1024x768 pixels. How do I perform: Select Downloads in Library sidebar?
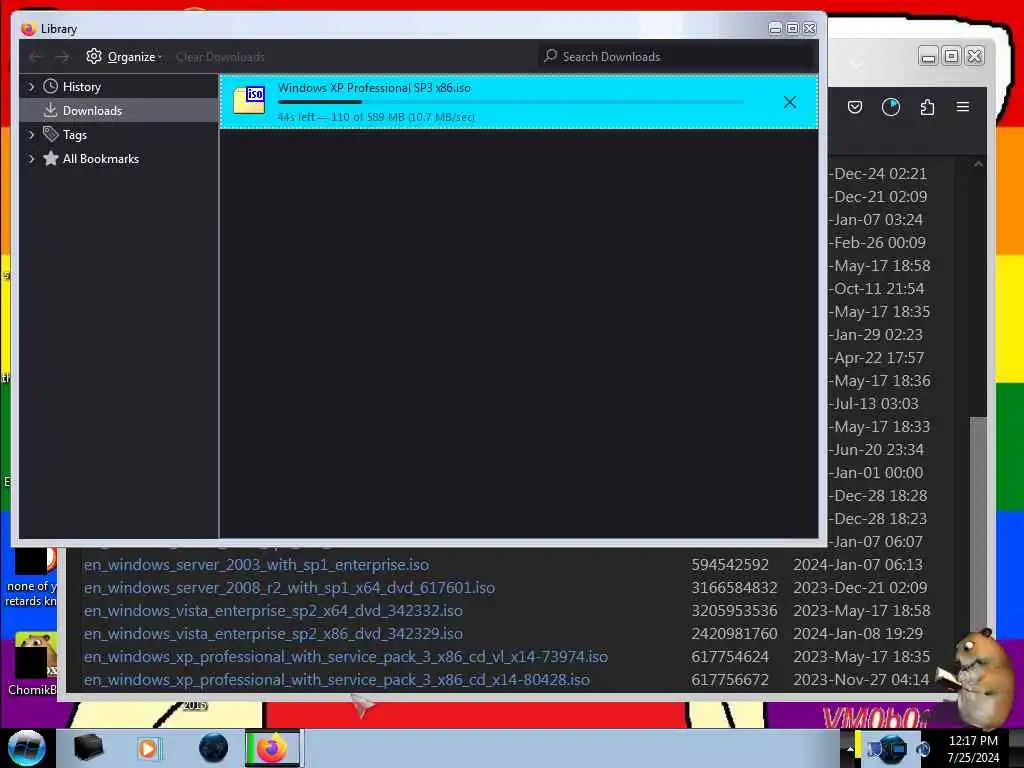point(92,111)
